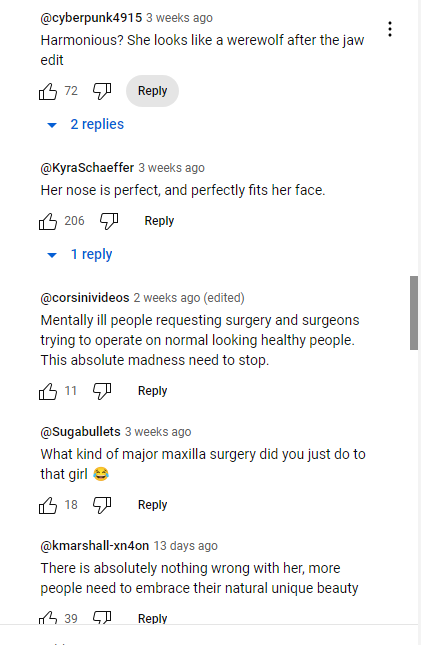Viewport: 421px width, 645px height.
Task: Open three-dot menu on @cyberpunk4915 comment
Action: pos(390,29)
